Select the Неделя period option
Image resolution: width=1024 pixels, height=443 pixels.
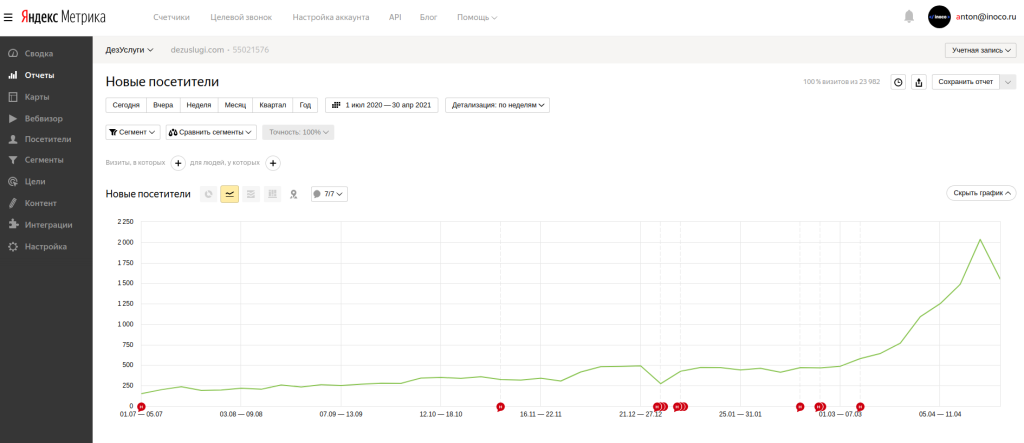click(199, 105)
